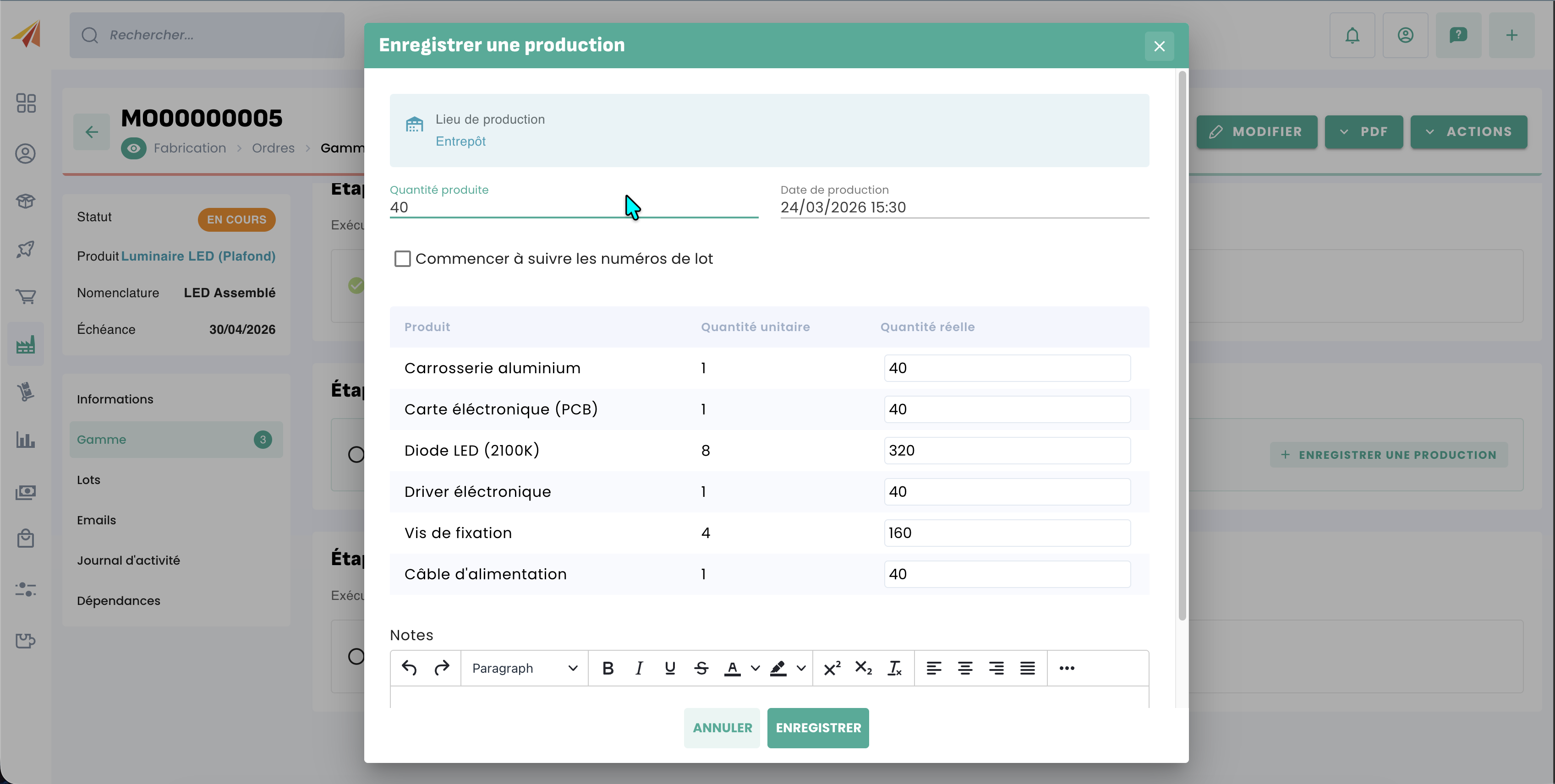Image resolution: width=1555 pixels, height=784 pixels.
Task: Click the bold formatting icon
Action: [x=608, y=668]
